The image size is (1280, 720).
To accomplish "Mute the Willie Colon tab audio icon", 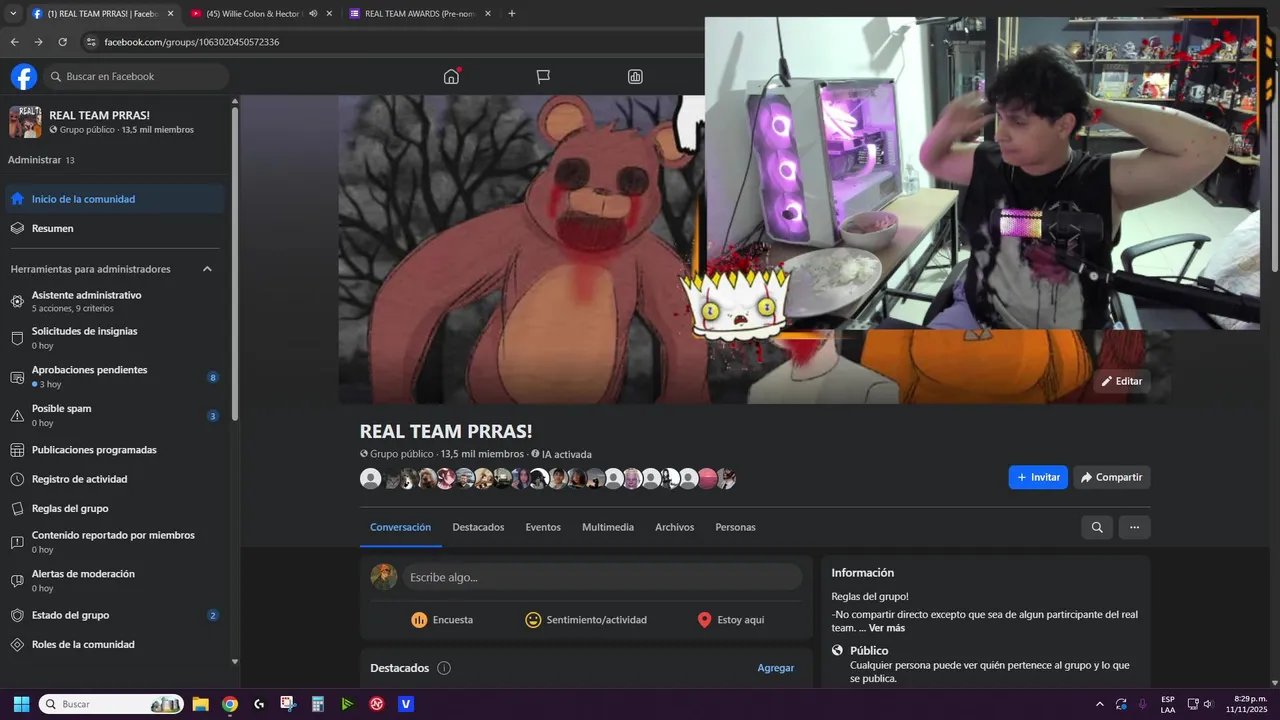I will (x=313, y=14).
